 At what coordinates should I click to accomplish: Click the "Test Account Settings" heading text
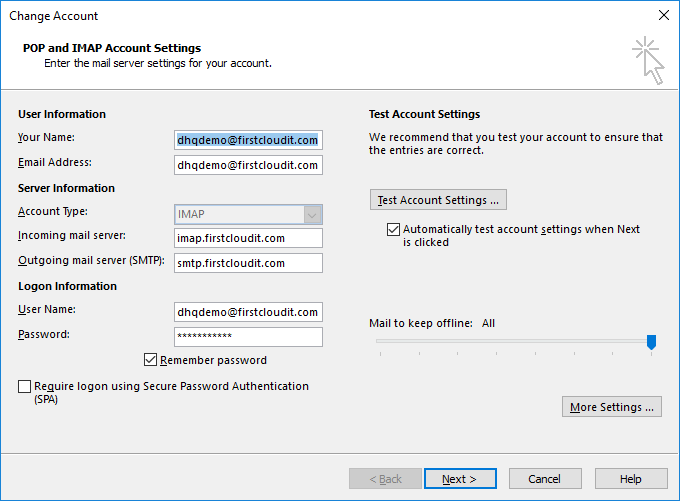pos(425,114)
